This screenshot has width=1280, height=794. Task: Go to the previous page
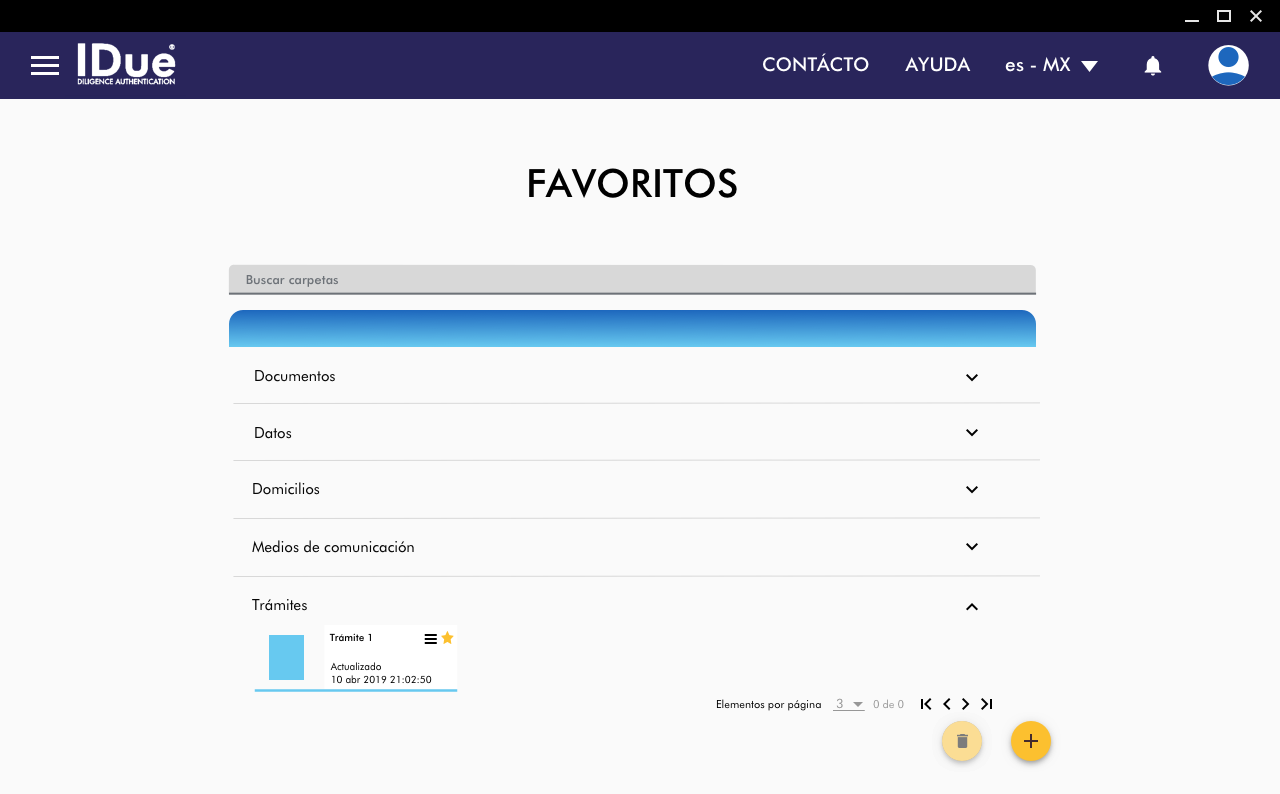[x=947, y=704]
